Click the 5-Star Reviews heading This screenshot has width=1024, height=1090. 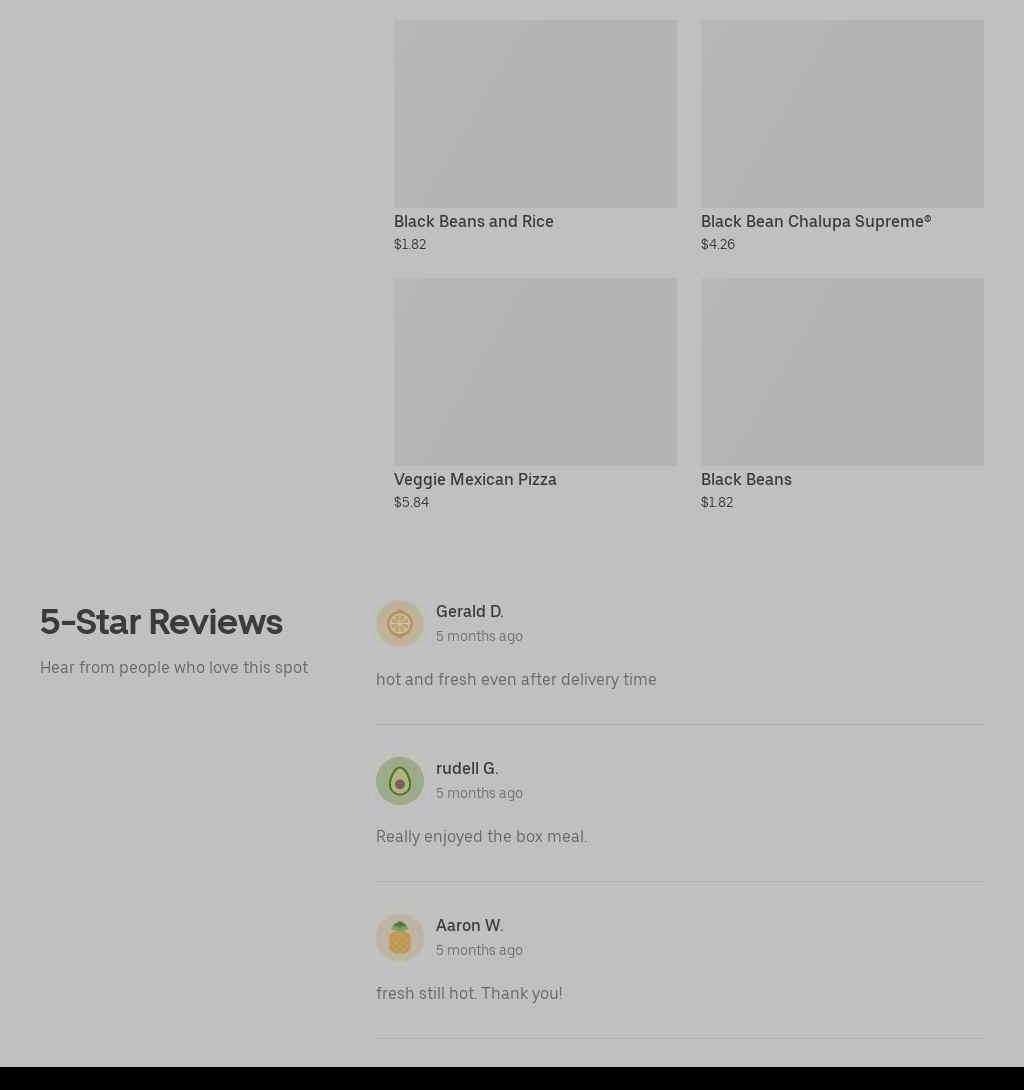(x=161, y=621)
